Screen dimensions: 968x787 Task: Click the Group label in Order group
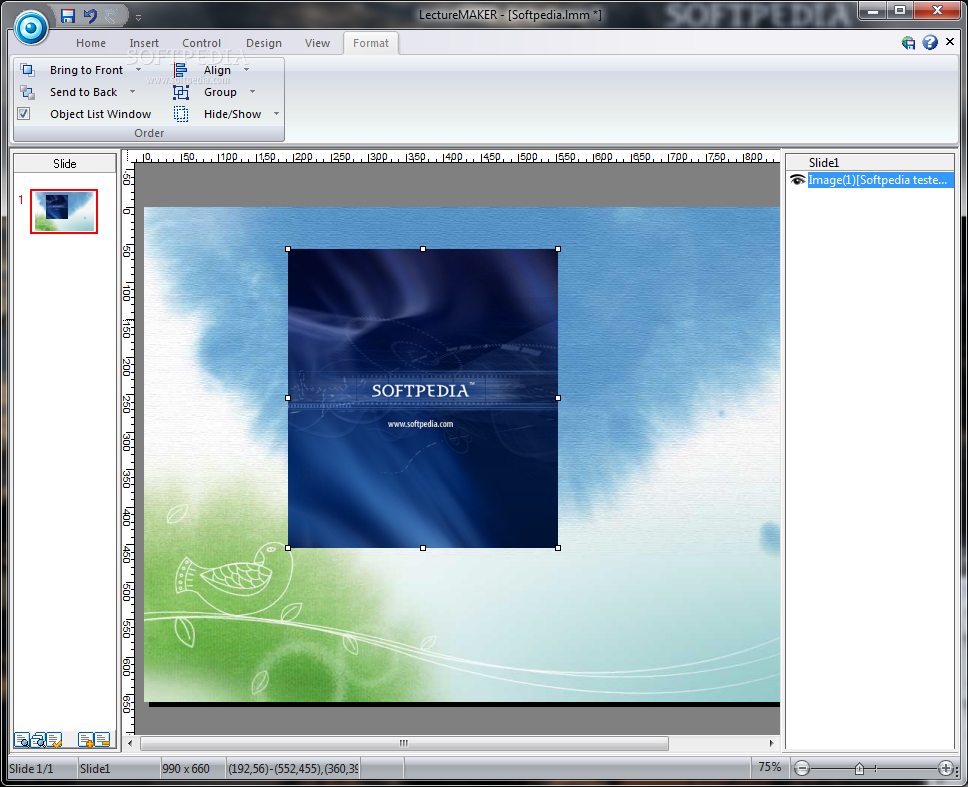(x=220, y=93)
